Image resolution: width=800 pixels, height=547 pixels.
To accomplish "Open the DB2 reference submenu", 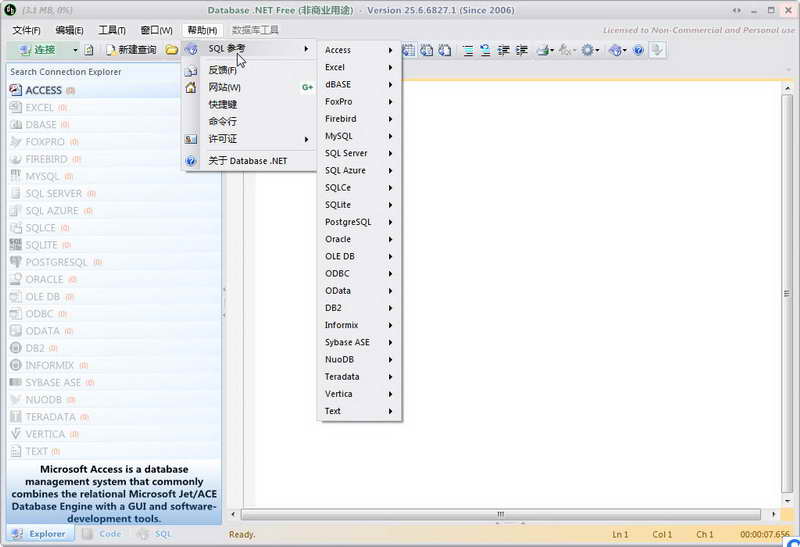I will click(x=359, y=308).
